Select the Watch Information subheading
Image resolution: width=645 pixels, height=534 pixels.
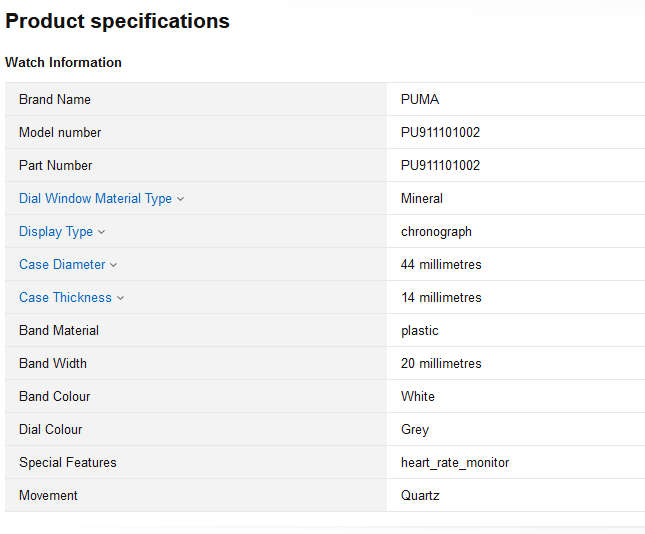[x=63, y=62]
